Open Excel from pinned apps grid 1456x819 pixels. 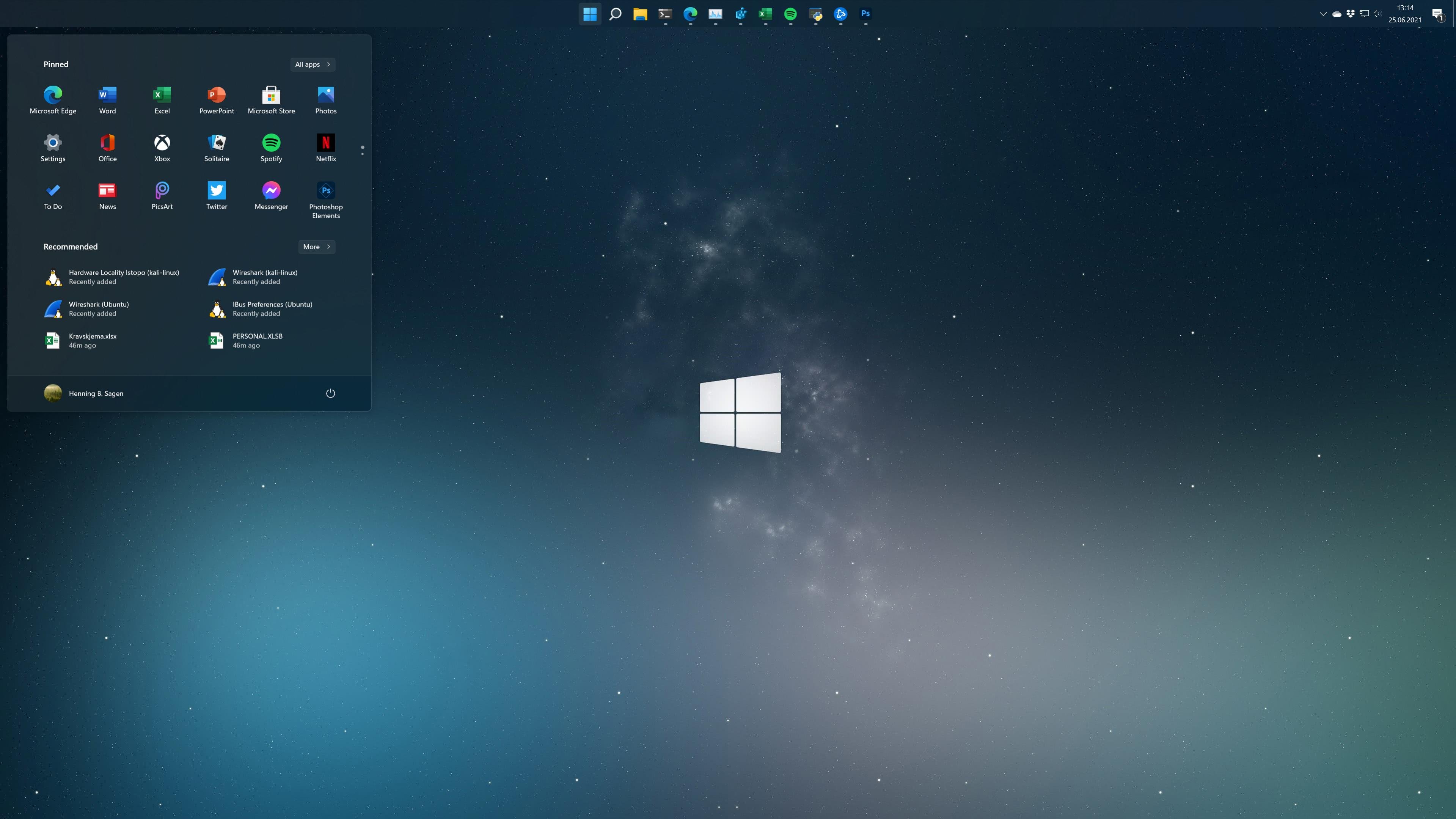(x=162, y=100)
